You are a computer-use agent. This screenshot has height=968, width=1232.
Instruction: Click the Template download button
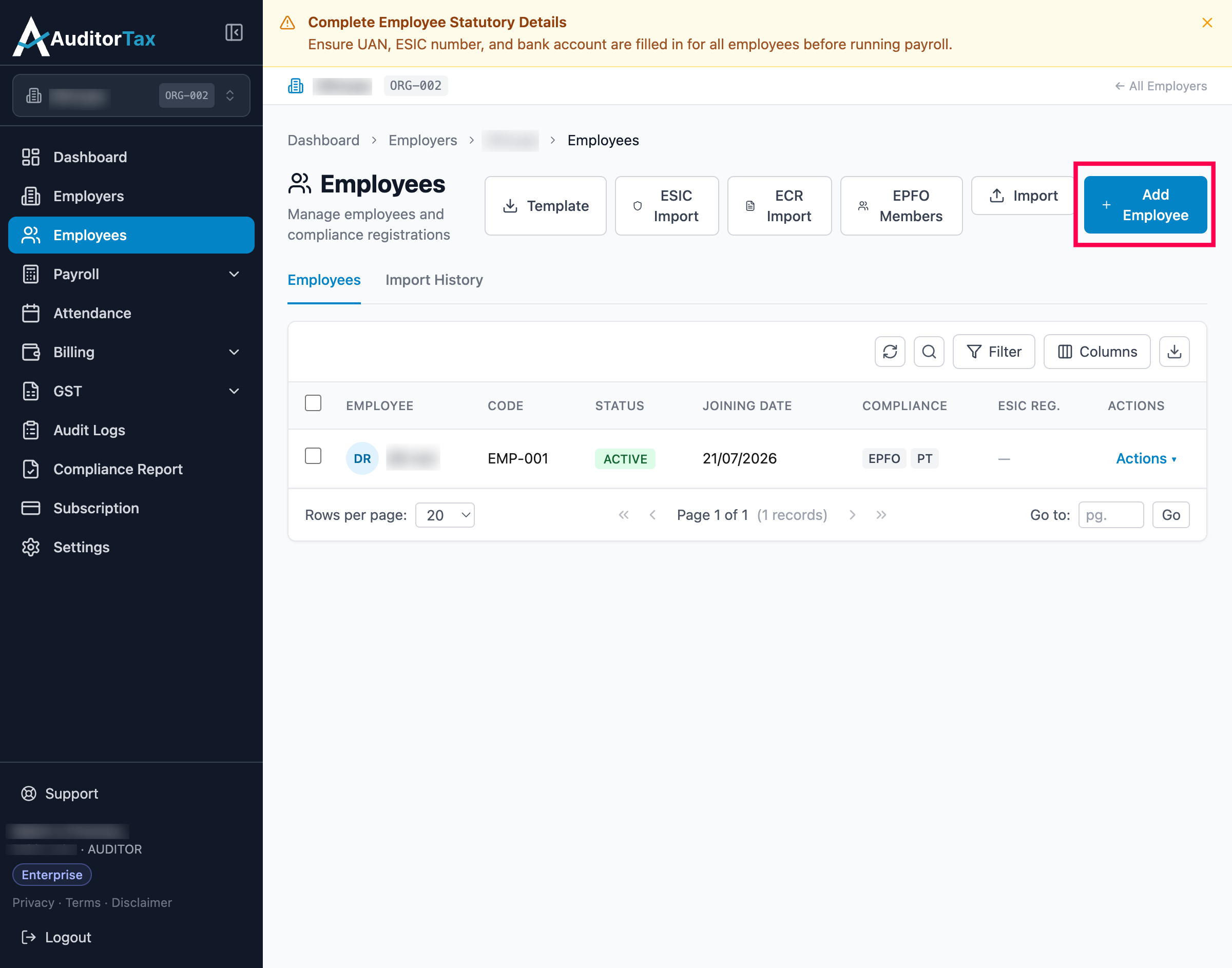point(546,206)
